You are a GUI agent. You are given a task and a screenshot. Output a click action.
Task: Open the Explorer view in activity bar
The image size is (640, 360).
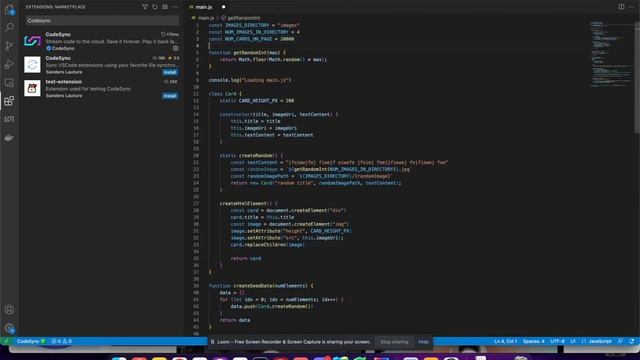coord(9,10)
